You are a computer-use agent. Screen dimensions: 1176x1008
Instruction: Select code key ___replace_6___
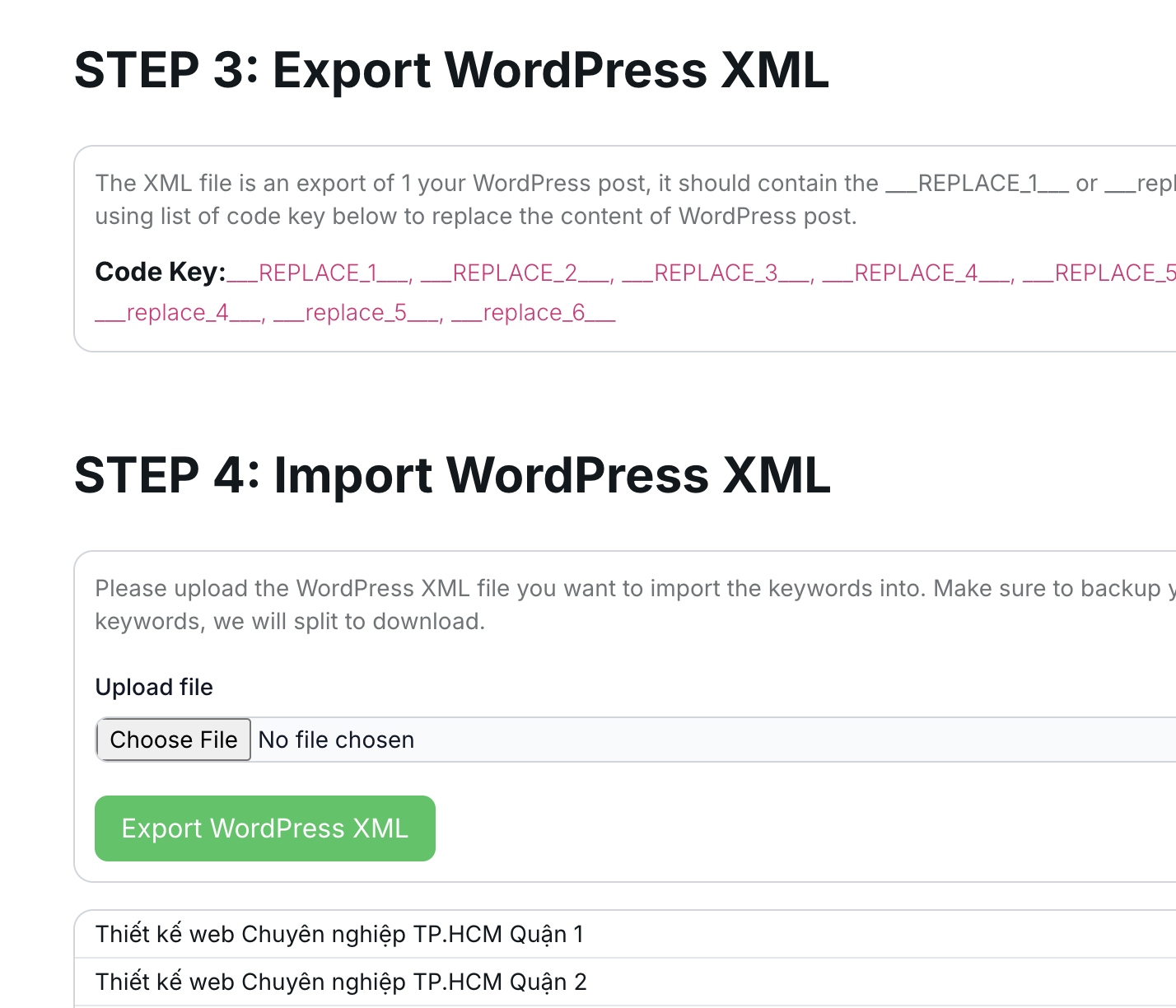click(x=534, y=314)
